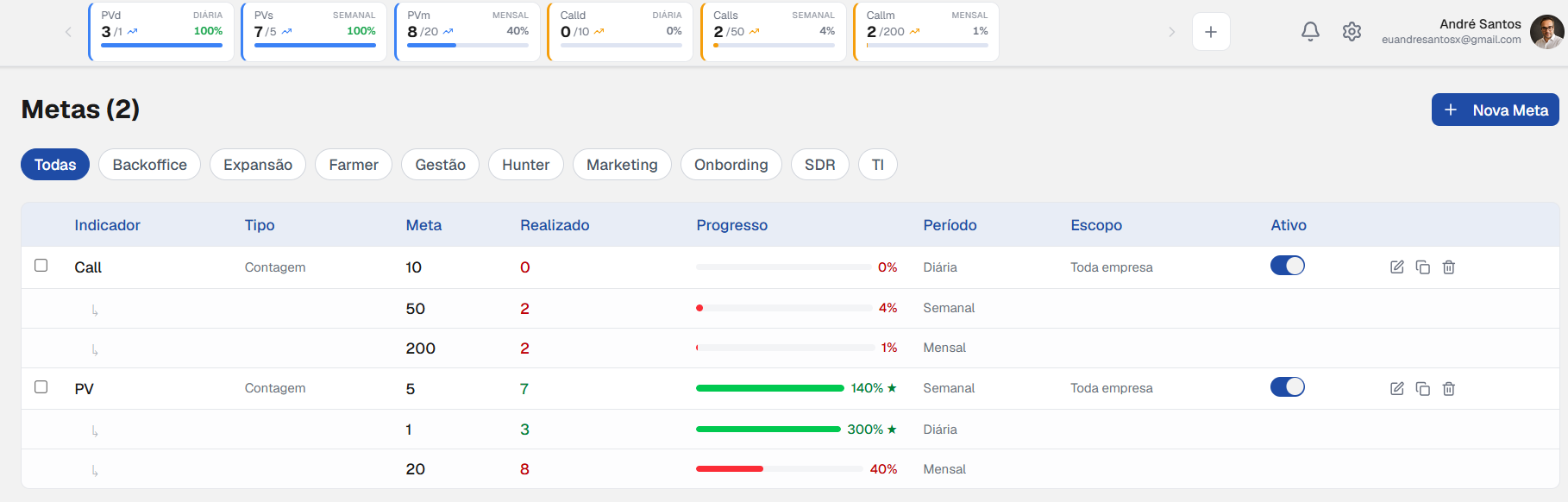This screenshot has width=1568, height=502.
Task: Tick the PV row checkbox
Action: click(x=41, y=387)
